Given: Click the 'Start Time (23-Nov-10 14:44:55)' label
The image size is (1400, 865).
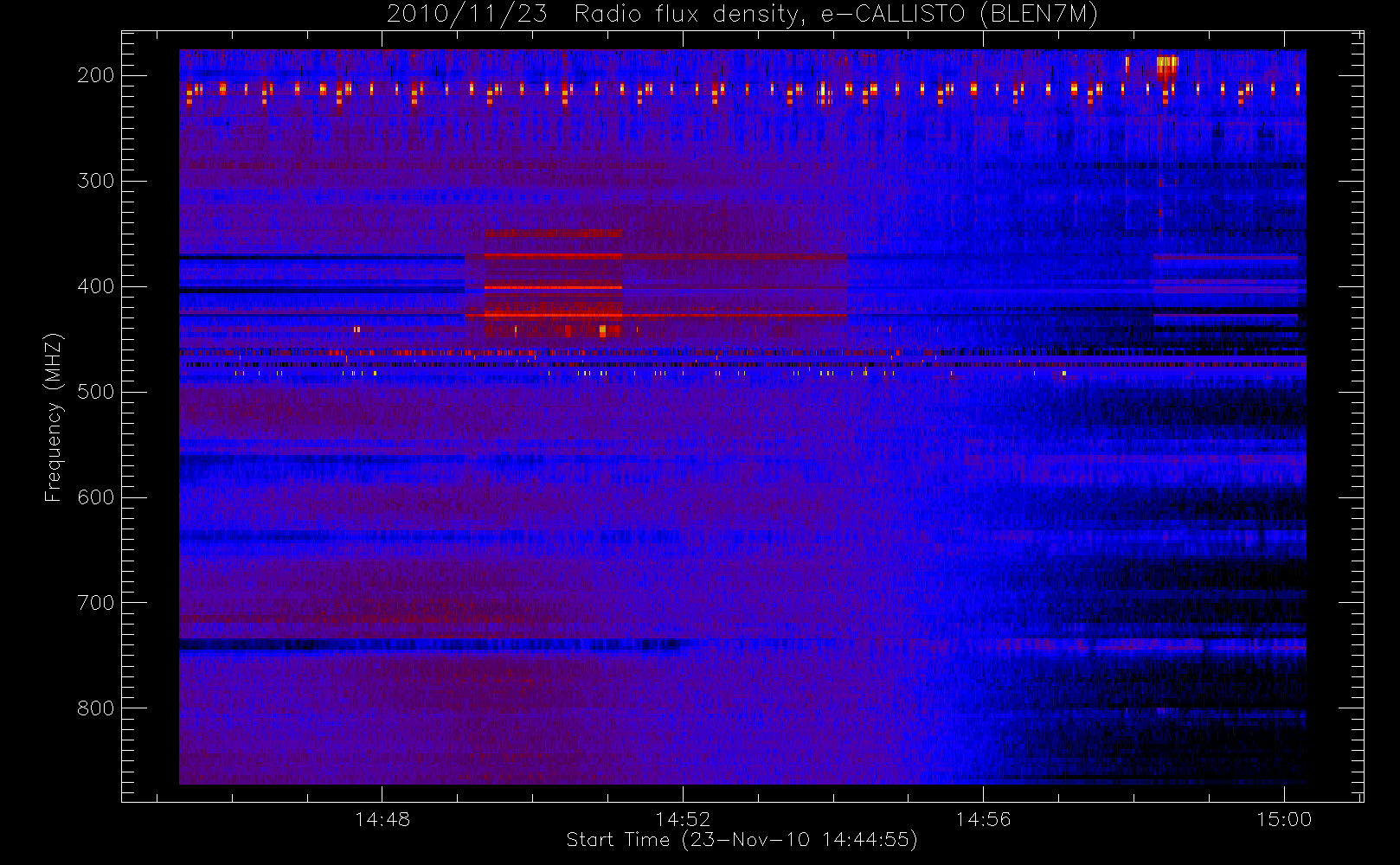Looking at the screenshot, I should 742,840.
